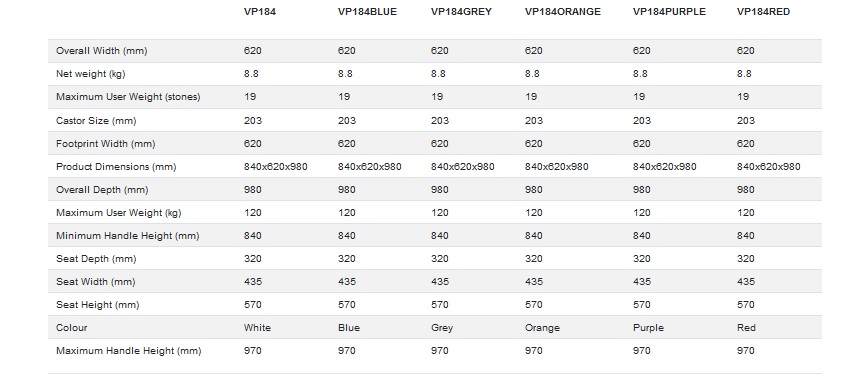
Task: Select the VP184 column header
Action: coord(259,12)
